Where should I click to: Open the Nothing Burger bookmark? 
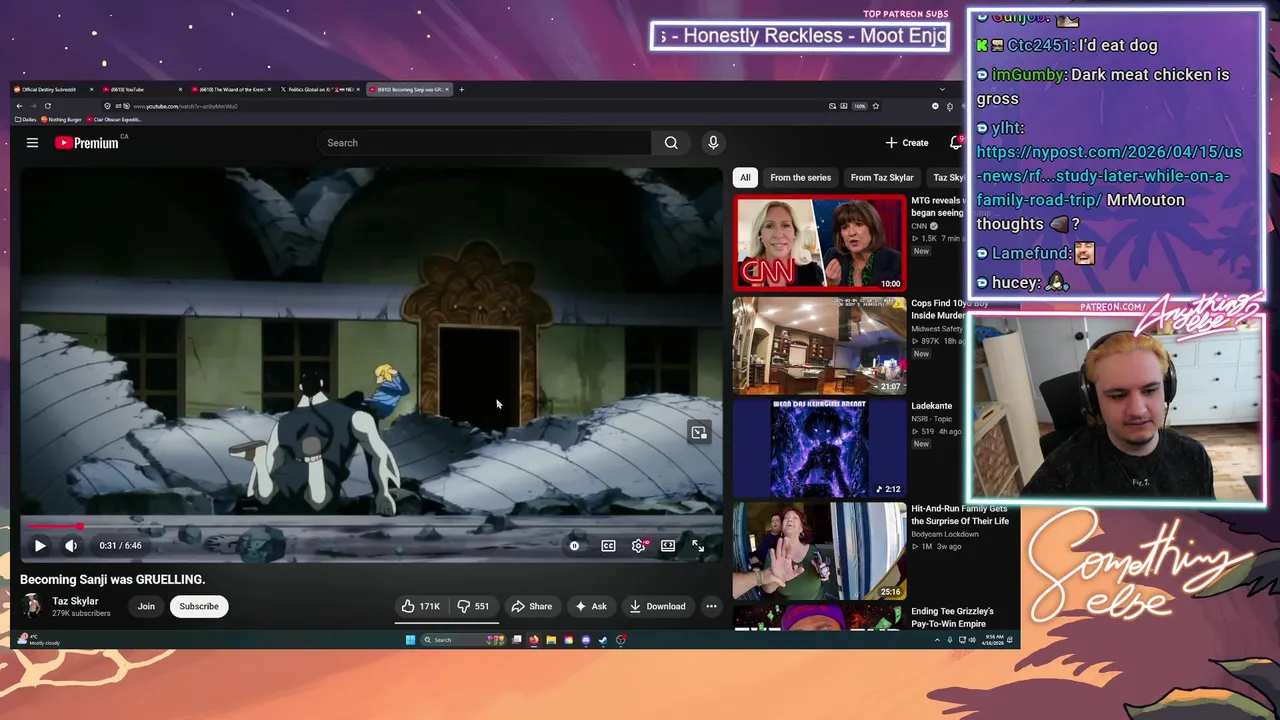click(x=62, y=119)
